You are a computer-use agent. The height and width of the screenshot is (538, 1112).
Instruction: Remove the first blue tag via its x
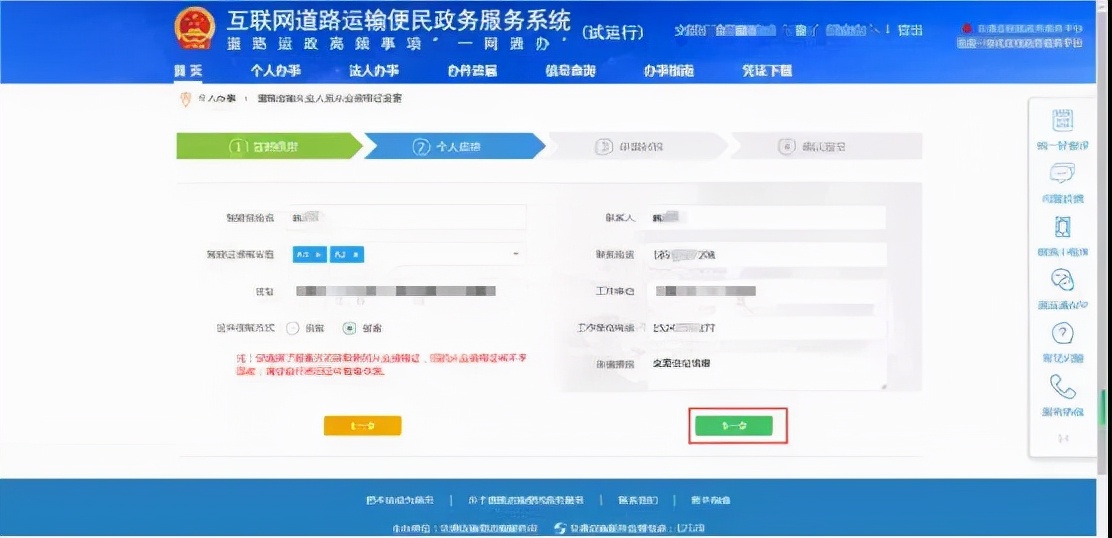317,254
